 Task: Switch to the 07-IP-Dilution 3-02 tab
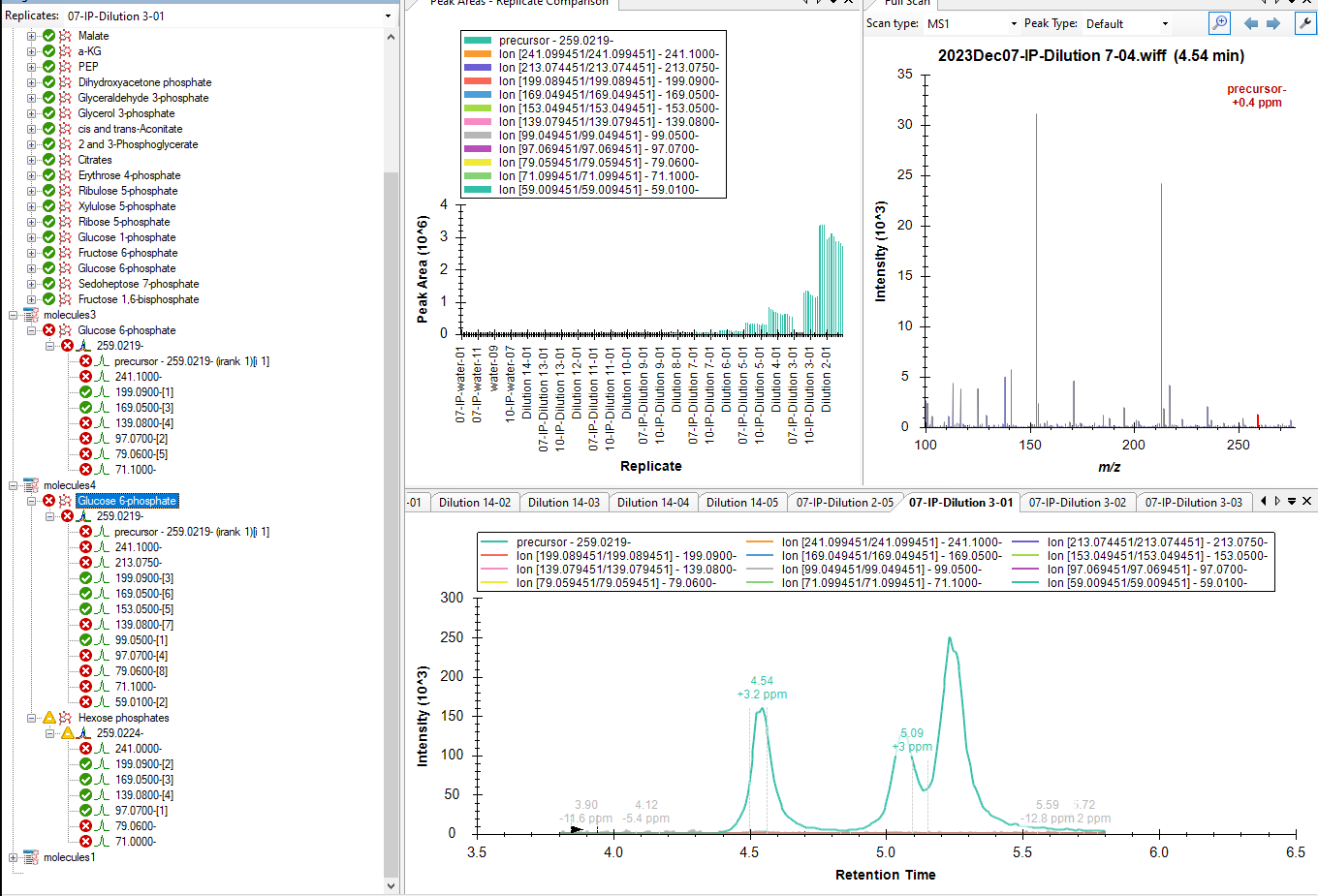(1077, 502)
